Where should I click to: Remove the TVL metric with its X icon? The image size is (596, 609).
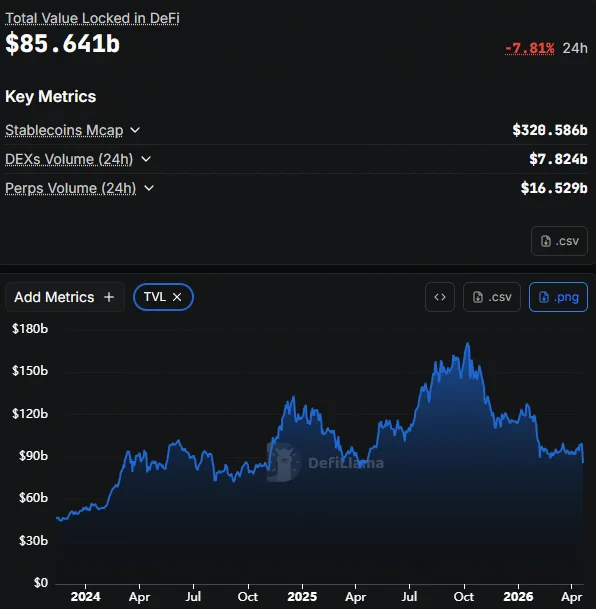[x=177, y=297]
